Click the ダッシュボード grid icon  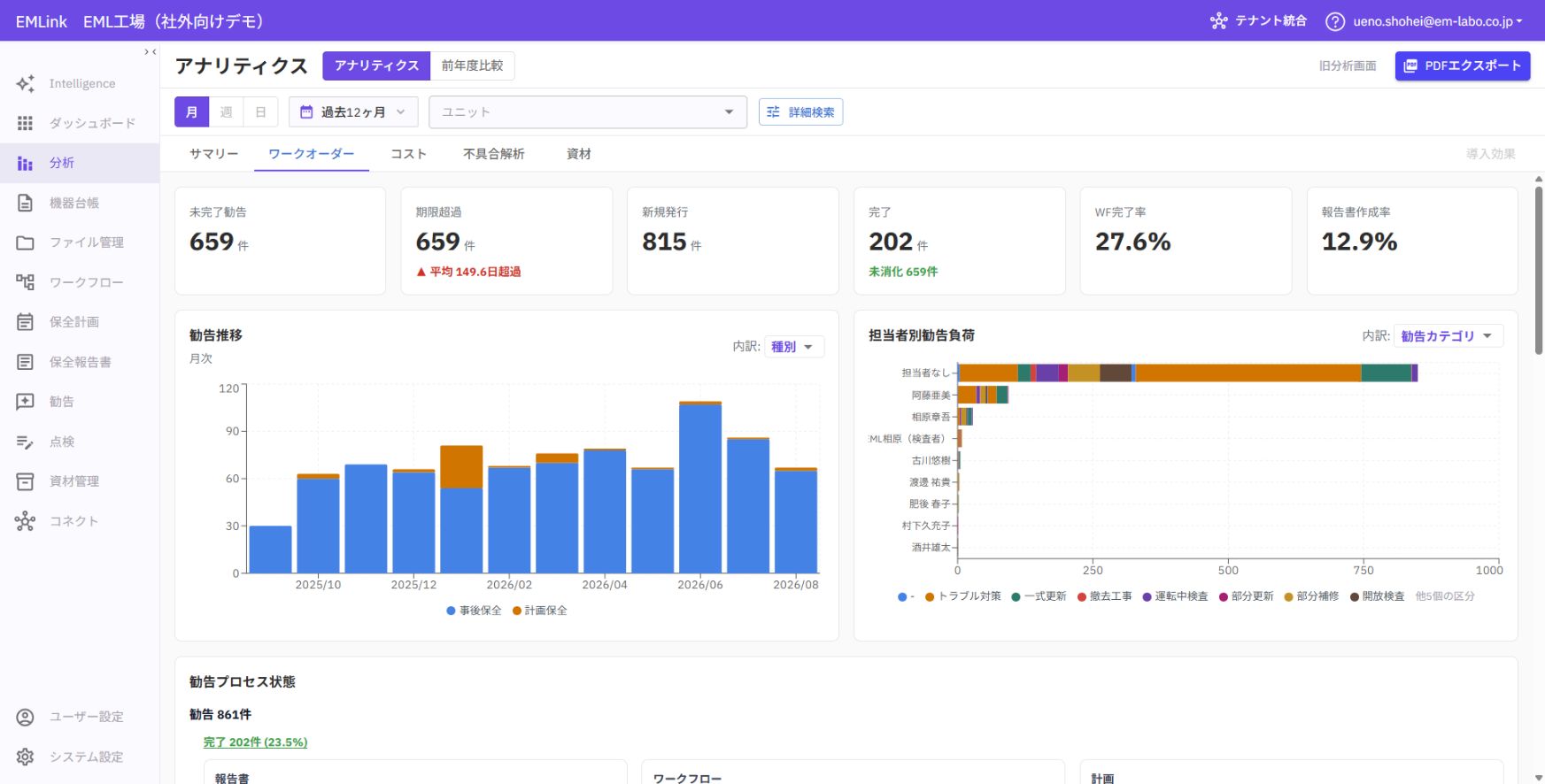tap(25, 123)
